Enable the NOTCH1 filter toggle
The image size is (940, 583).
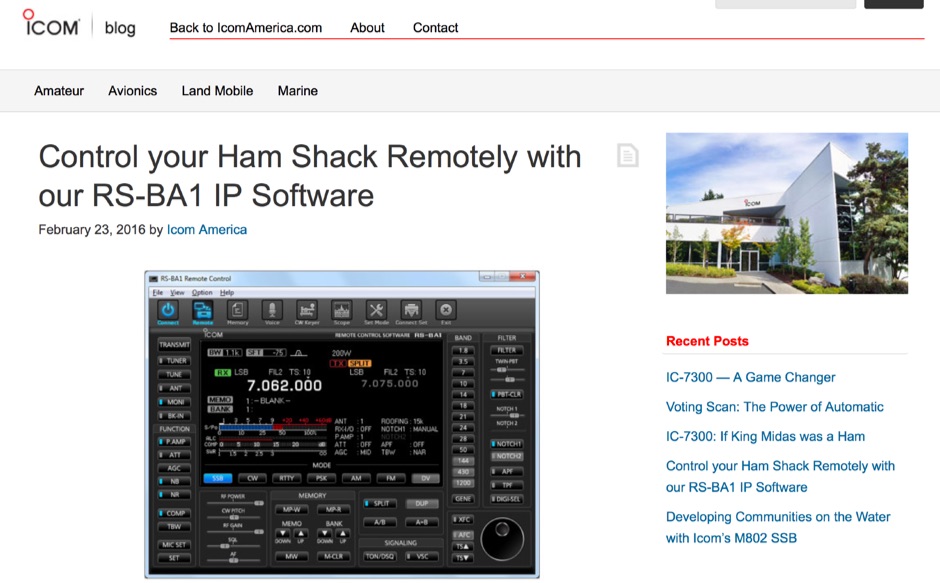[507, 443]
